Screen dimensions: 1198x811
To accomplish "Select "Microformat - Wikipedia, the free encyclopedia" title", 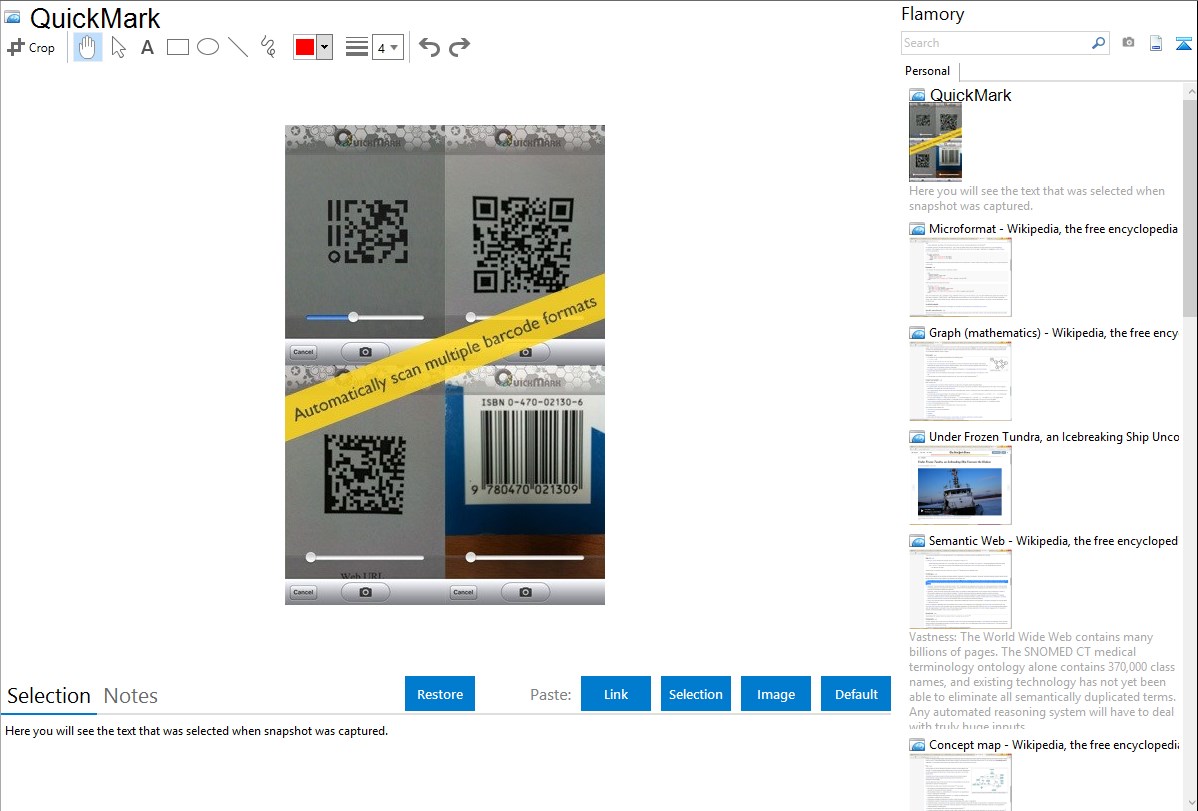I will click(x=1053, y=229).
